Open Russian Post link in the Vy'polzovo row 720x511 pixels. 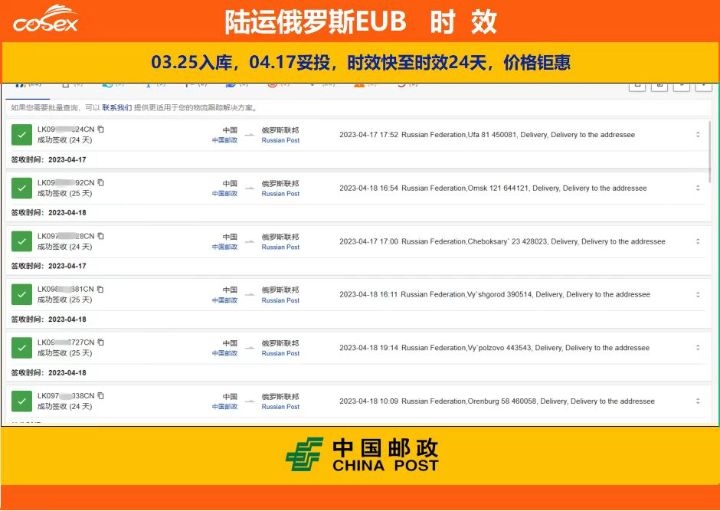pyautogui.click(x=281, y=353)
